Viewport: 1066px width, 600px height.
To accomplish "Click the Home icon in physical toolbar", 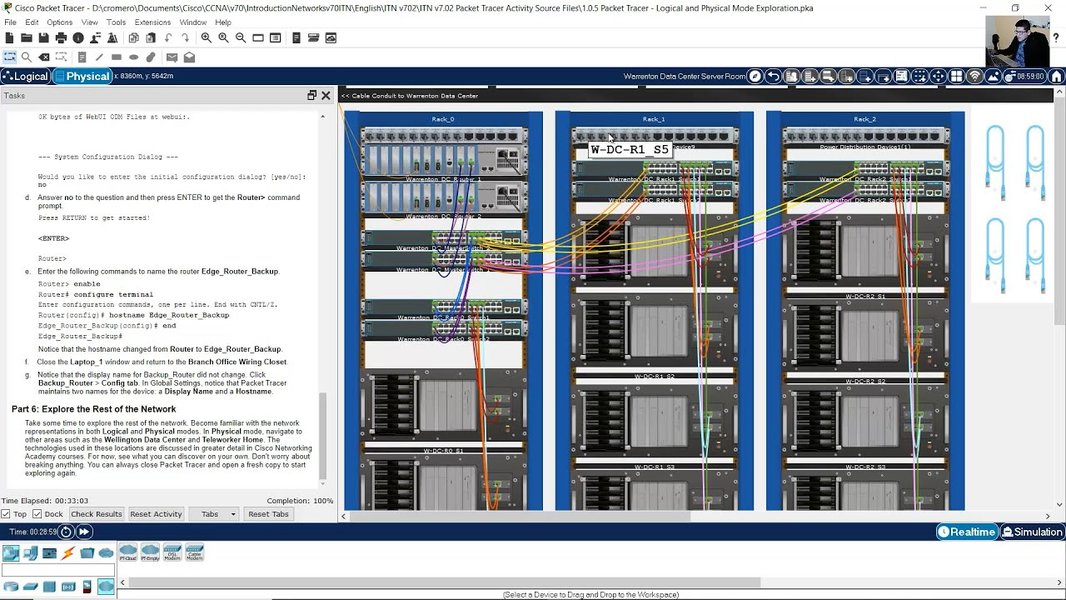I will pos(1056,76).
